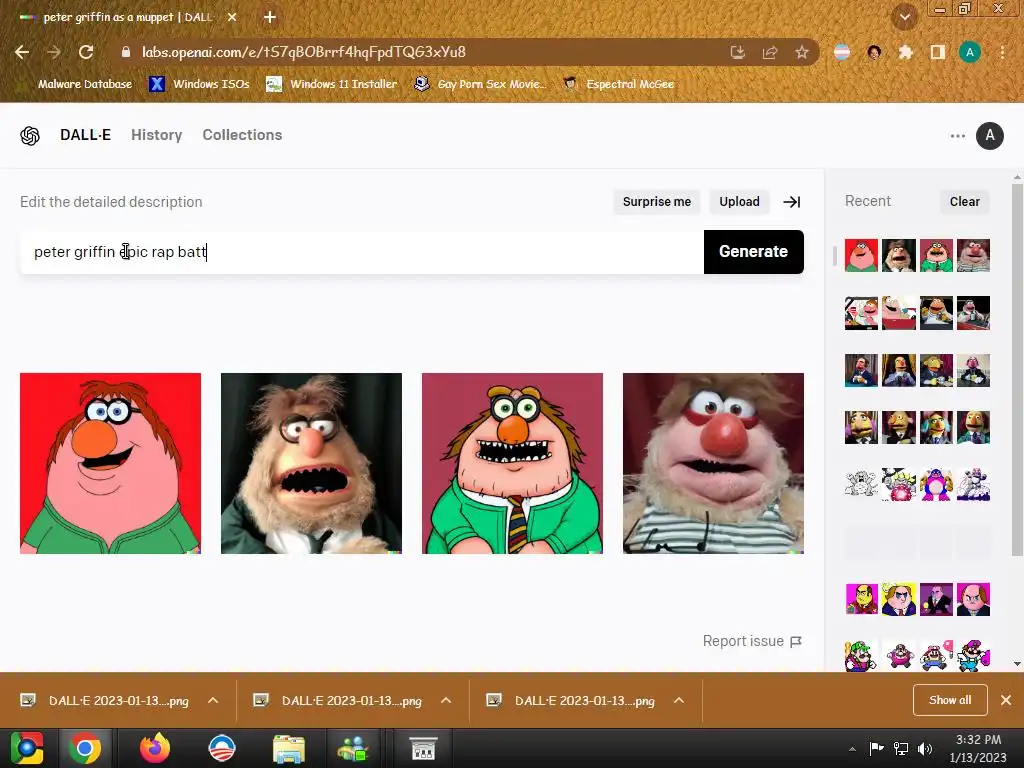Open the Start menu button
This screenshot has height=768, width=1024.
click(x=27, y=748)
